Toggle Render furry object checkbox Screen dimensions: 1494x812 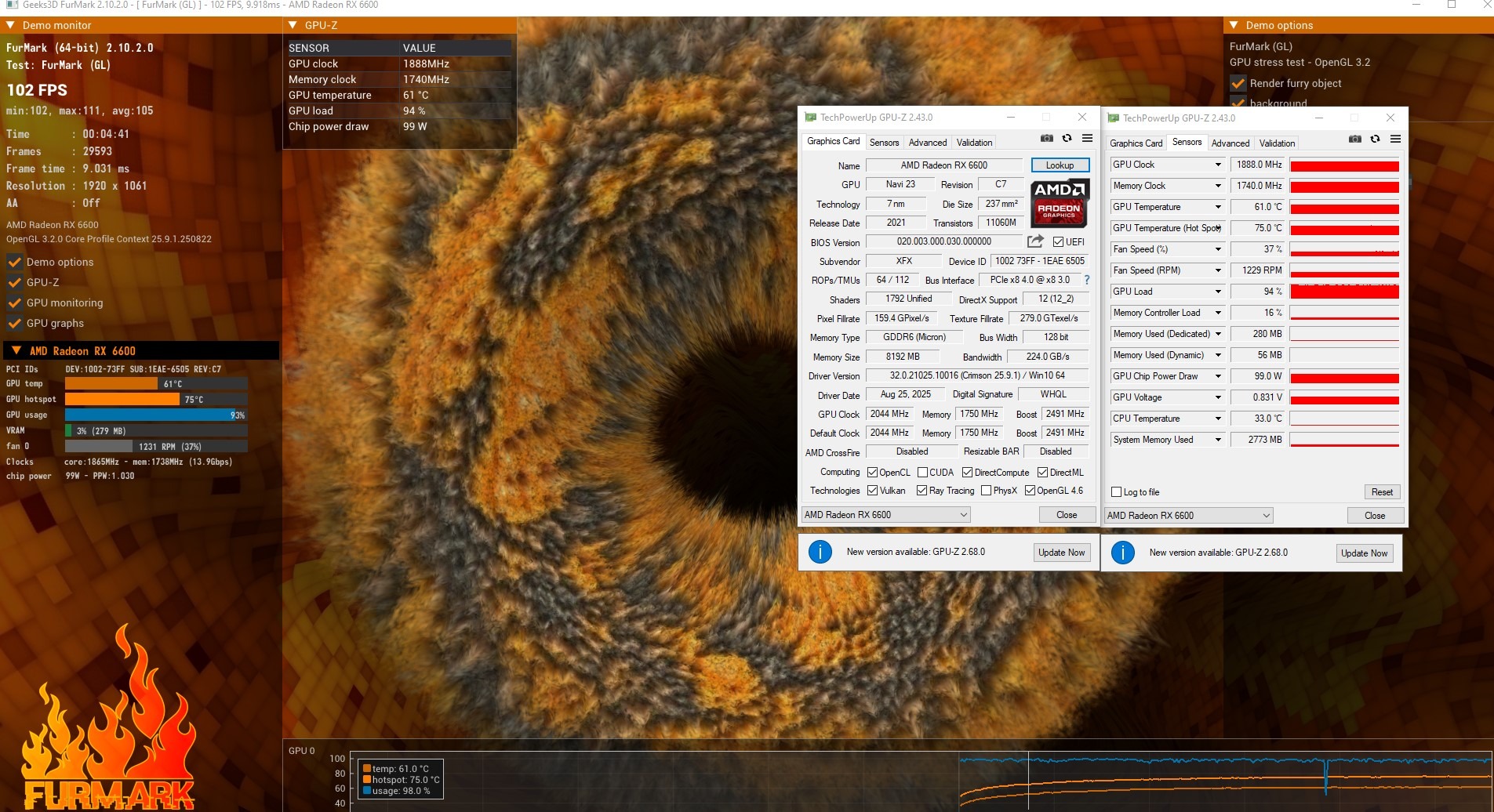click(x=1238, y=83)
